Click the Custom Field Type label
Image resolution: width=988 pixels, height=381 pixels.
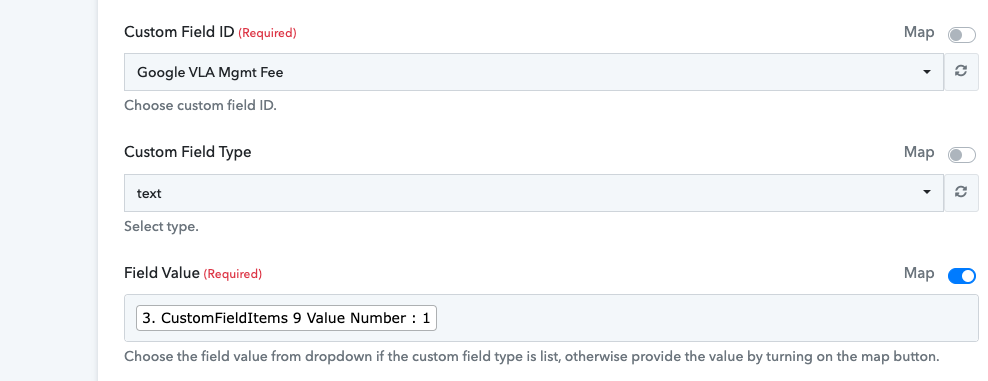pyautogui.click(x=188, y=152)
